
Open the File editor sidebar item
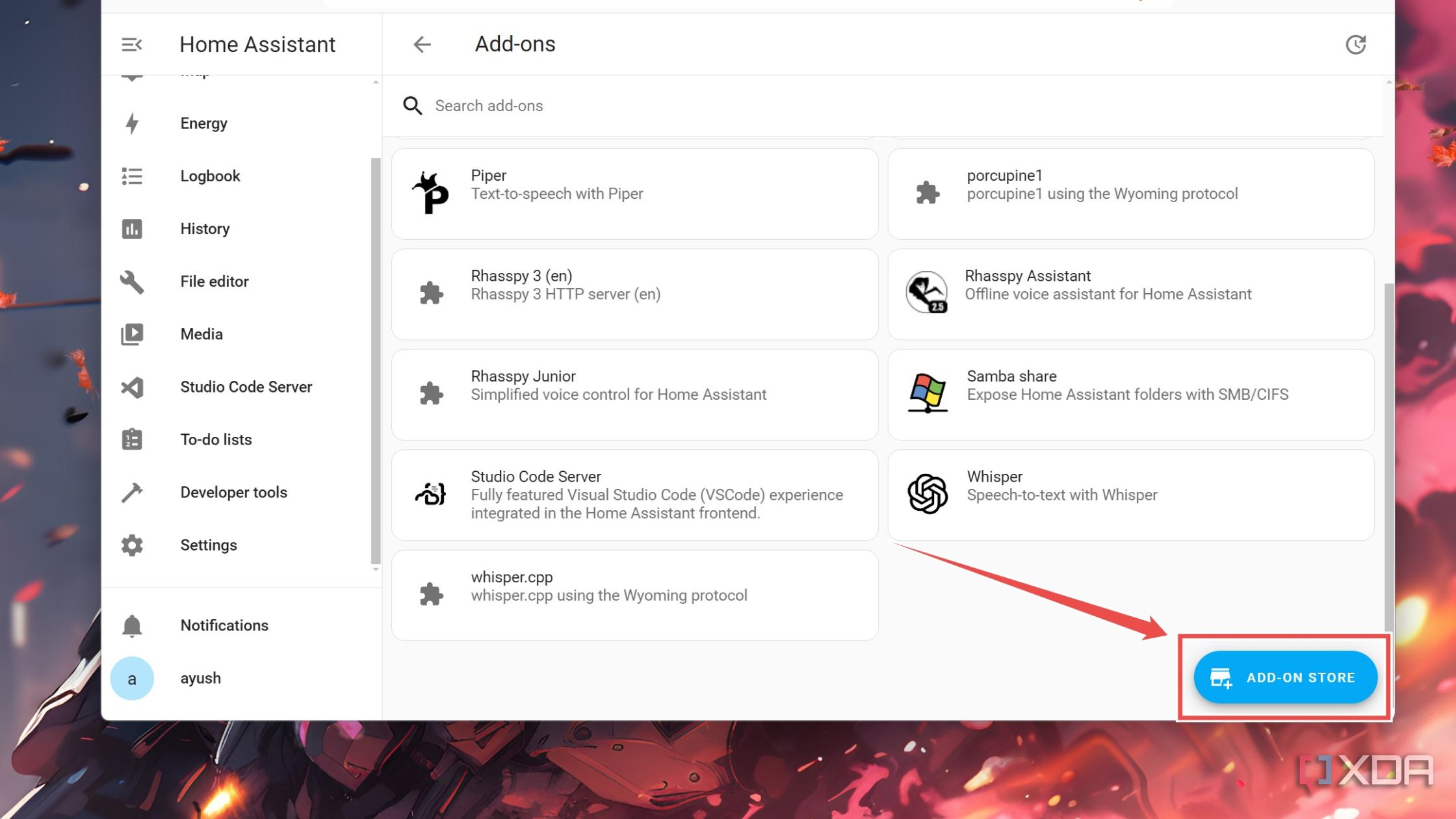[x=214, y=281]
